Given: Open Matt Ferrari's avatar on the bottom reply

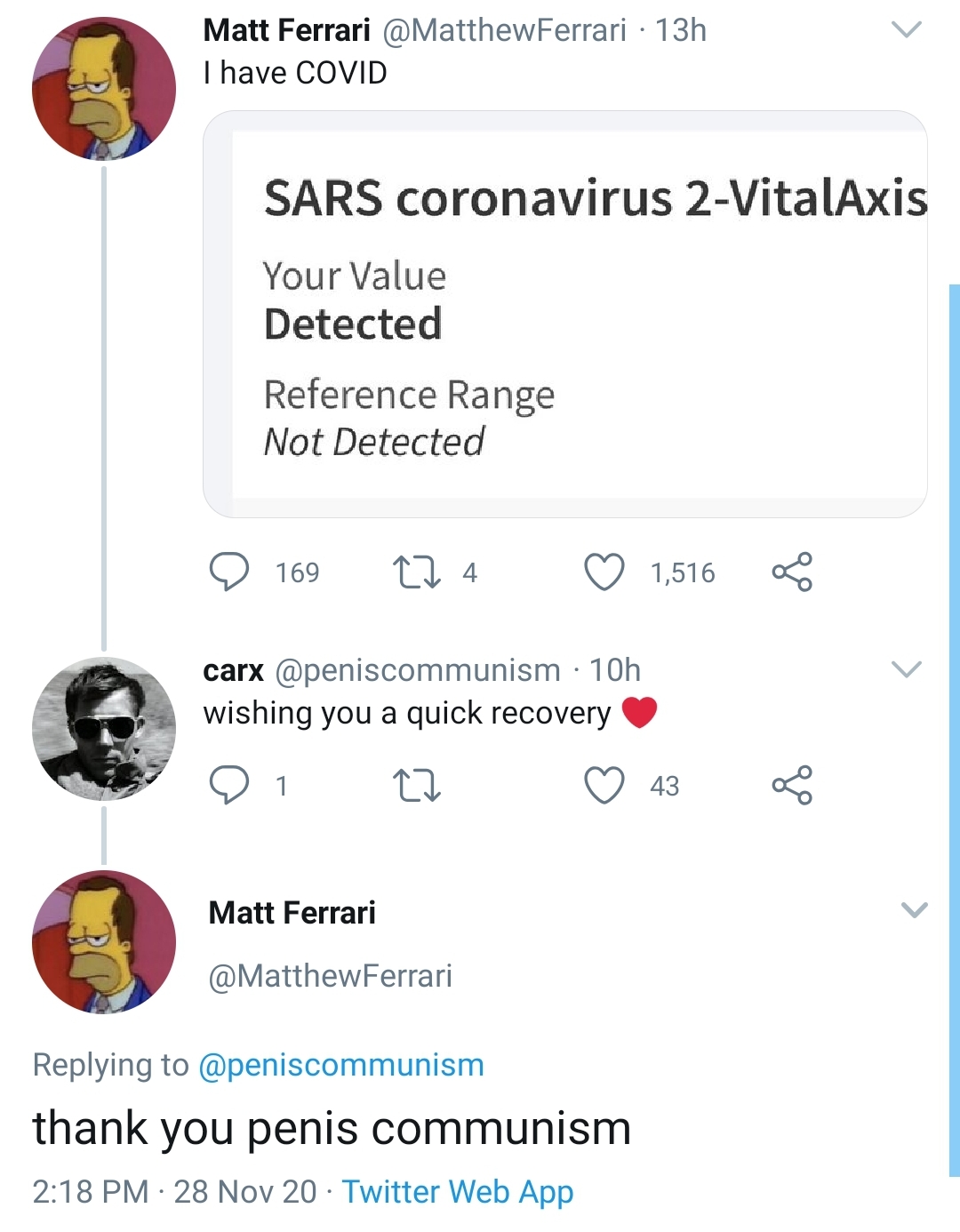Looking at the screenshot, I should (x=104, y=942).
